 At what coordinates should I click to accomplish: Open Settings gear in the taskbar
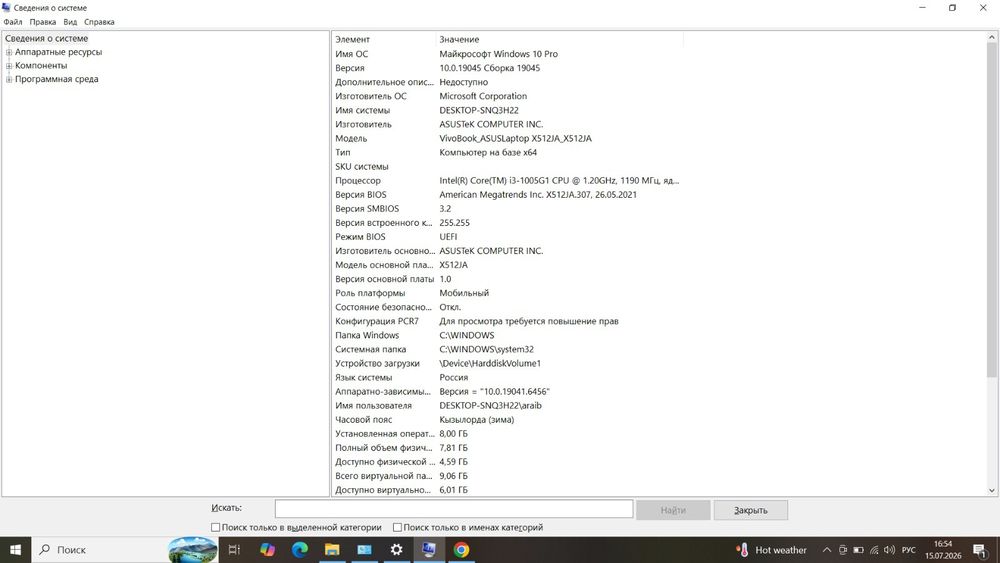tap(397, 550)
